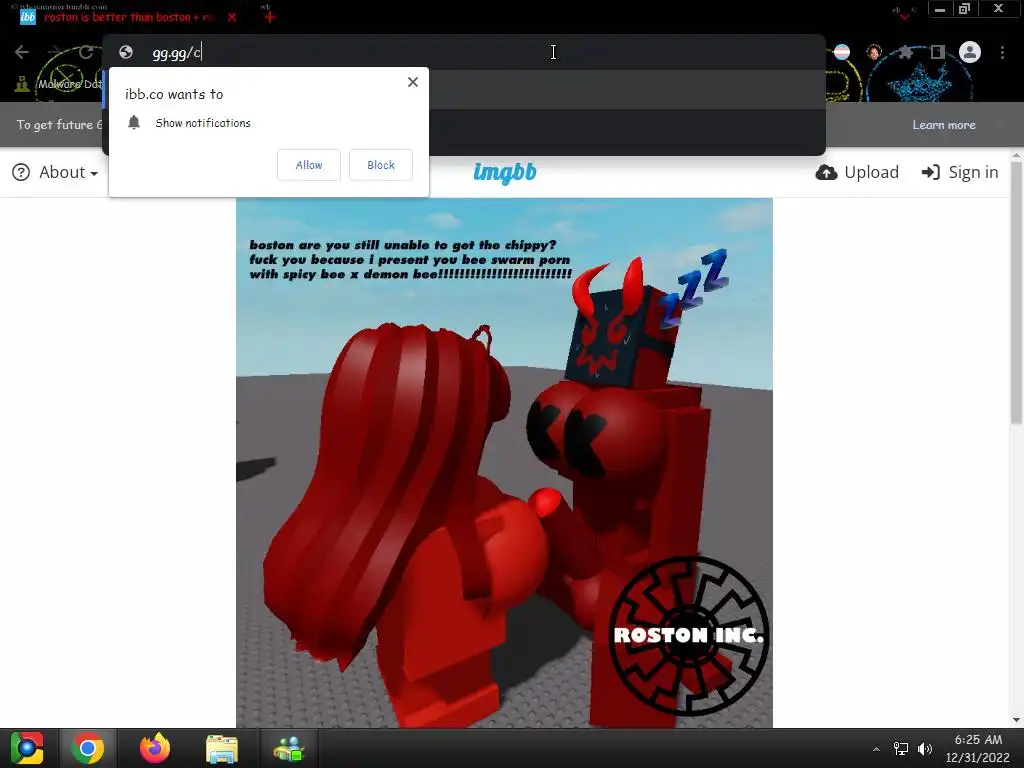The image size is (1024, 768).
Task: Click the imgbb favicon on the browser tab
Action: (27, 17)
